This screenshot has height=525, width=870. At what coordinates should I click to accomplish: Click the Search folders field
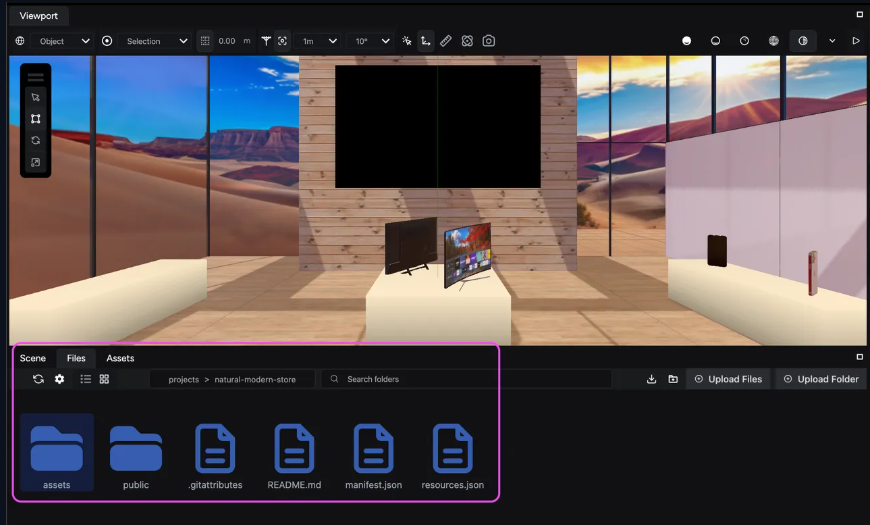pyautogui.click(x=466, y=379)
